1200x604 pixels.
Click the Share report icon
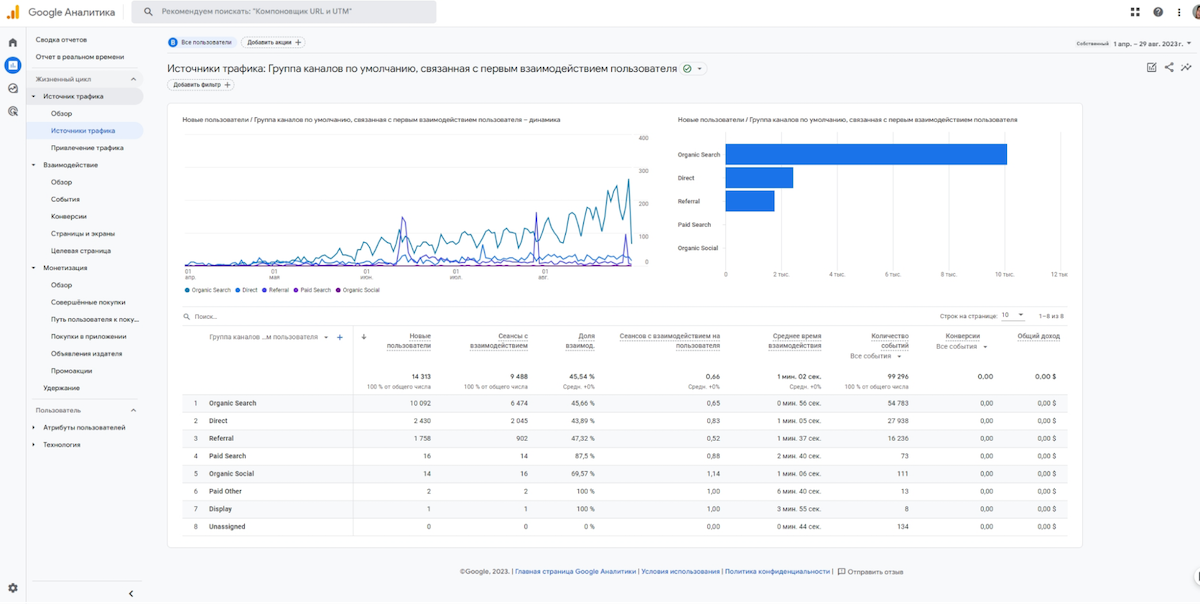pyautogui.click(x=1169, y=67)
